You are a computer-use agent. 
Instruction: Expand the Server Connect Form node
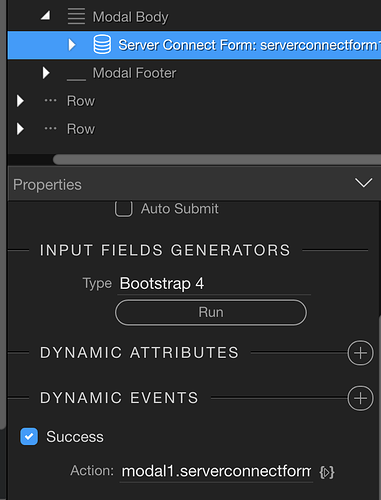point(72,45)
